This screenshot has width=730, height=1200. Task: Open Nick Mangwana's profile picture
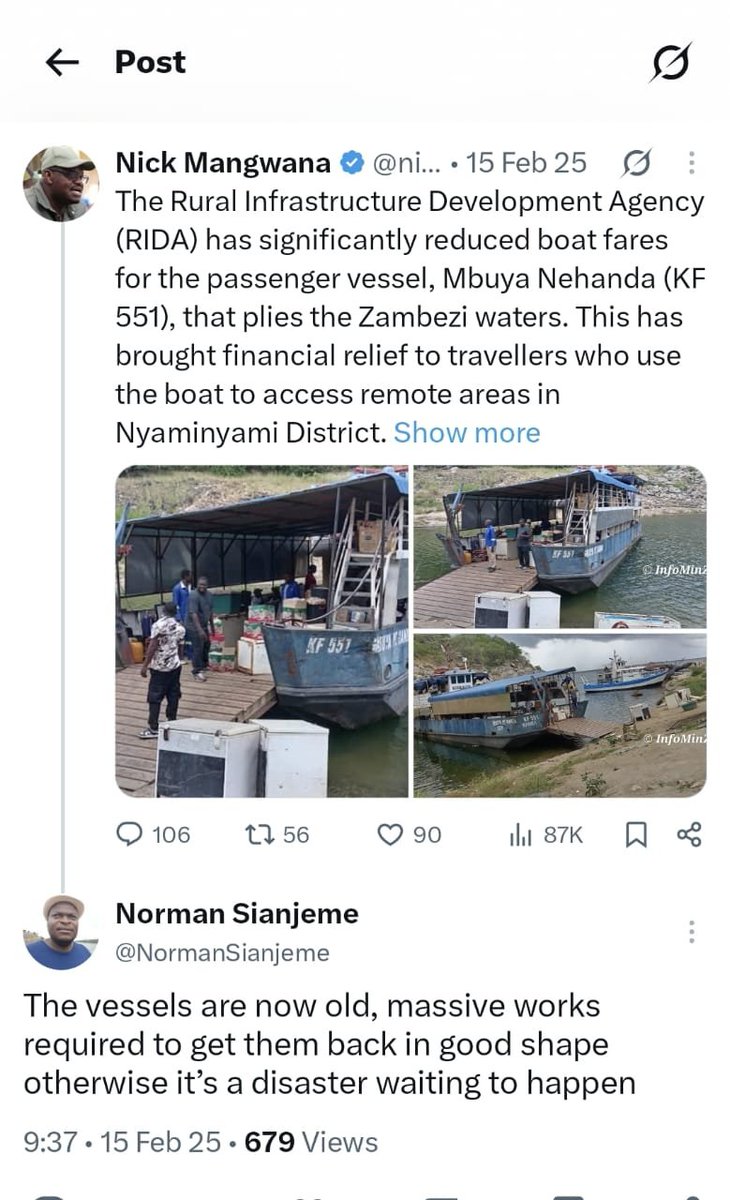coord(61,183)
